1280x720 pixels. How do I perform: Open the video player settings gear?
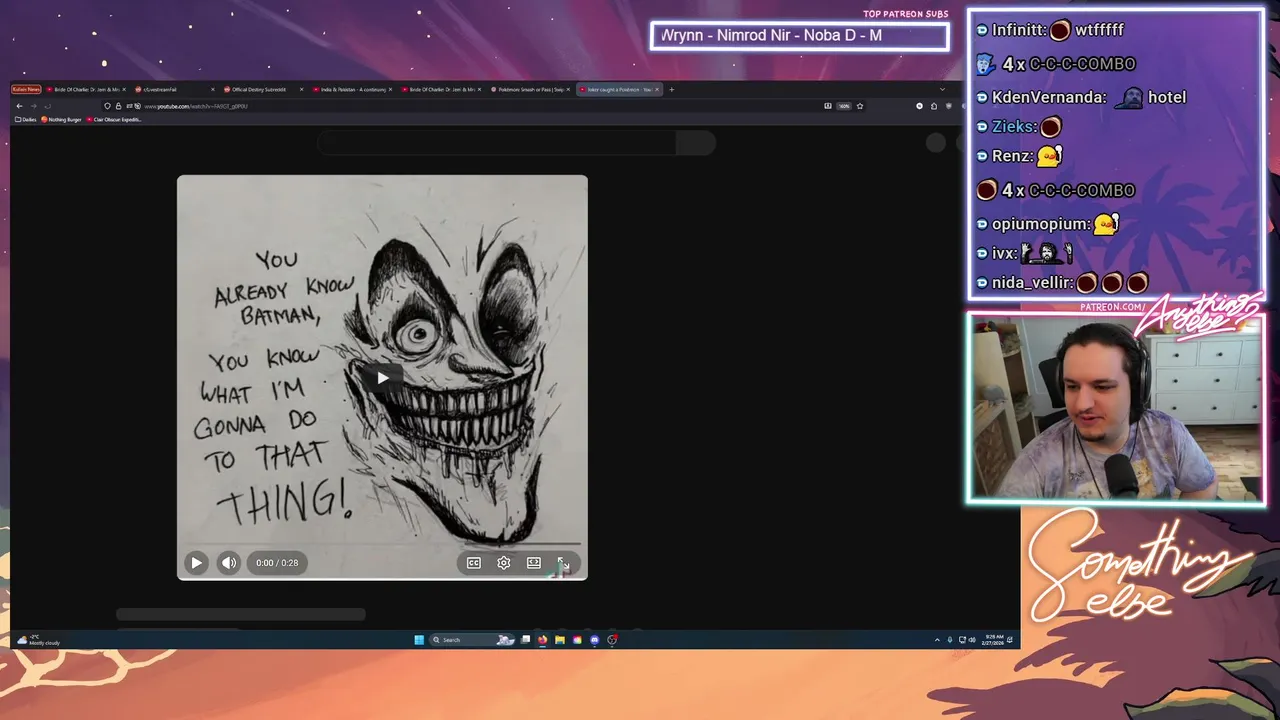coord(504,563)
